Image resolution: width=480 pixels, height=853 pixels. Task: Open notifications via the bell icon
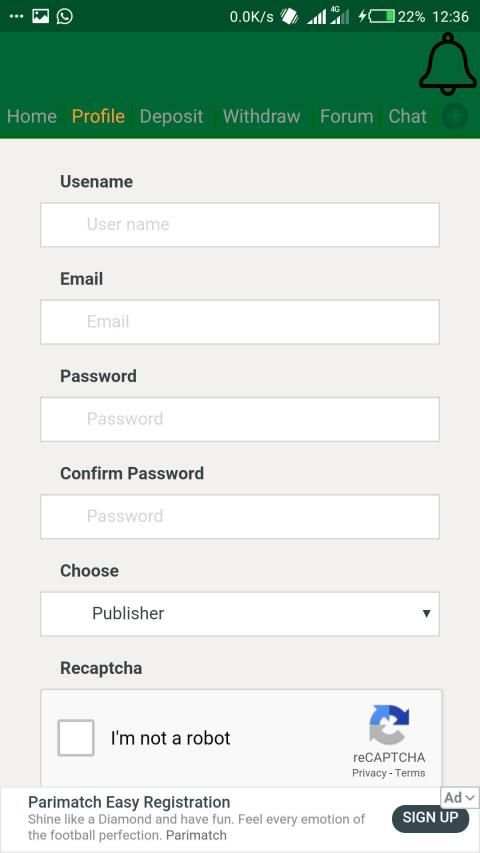pyautogui.click(x=448, y=61)
